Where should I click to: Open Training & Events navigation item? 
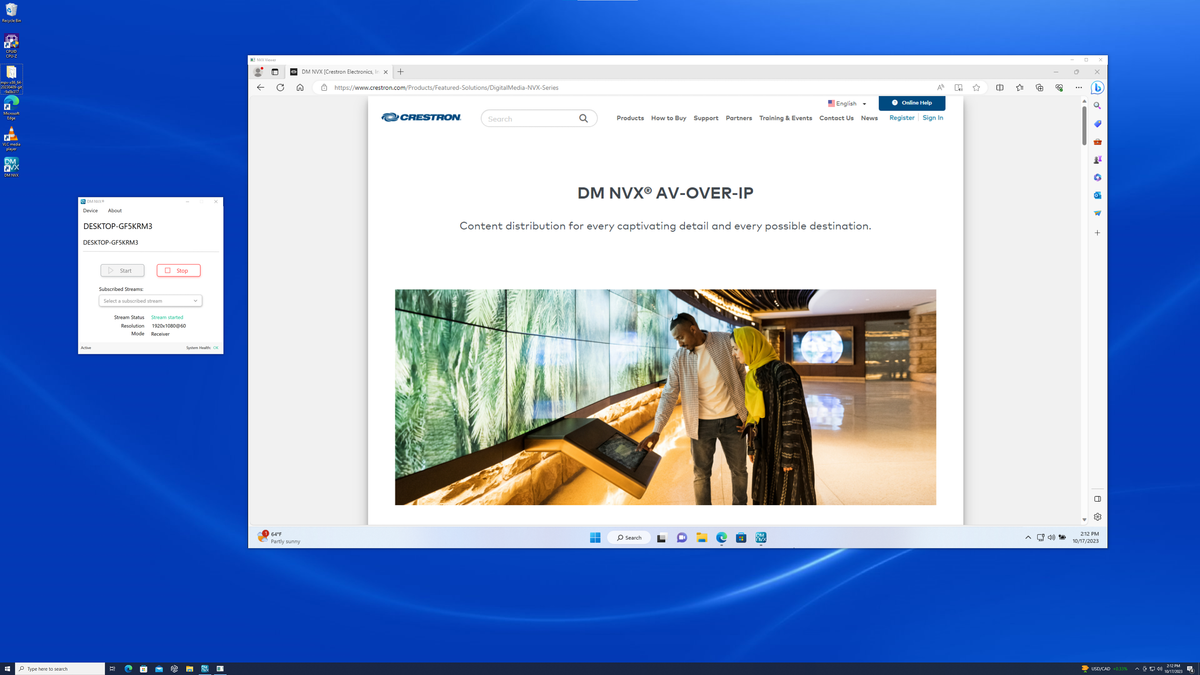pos(786,118)
